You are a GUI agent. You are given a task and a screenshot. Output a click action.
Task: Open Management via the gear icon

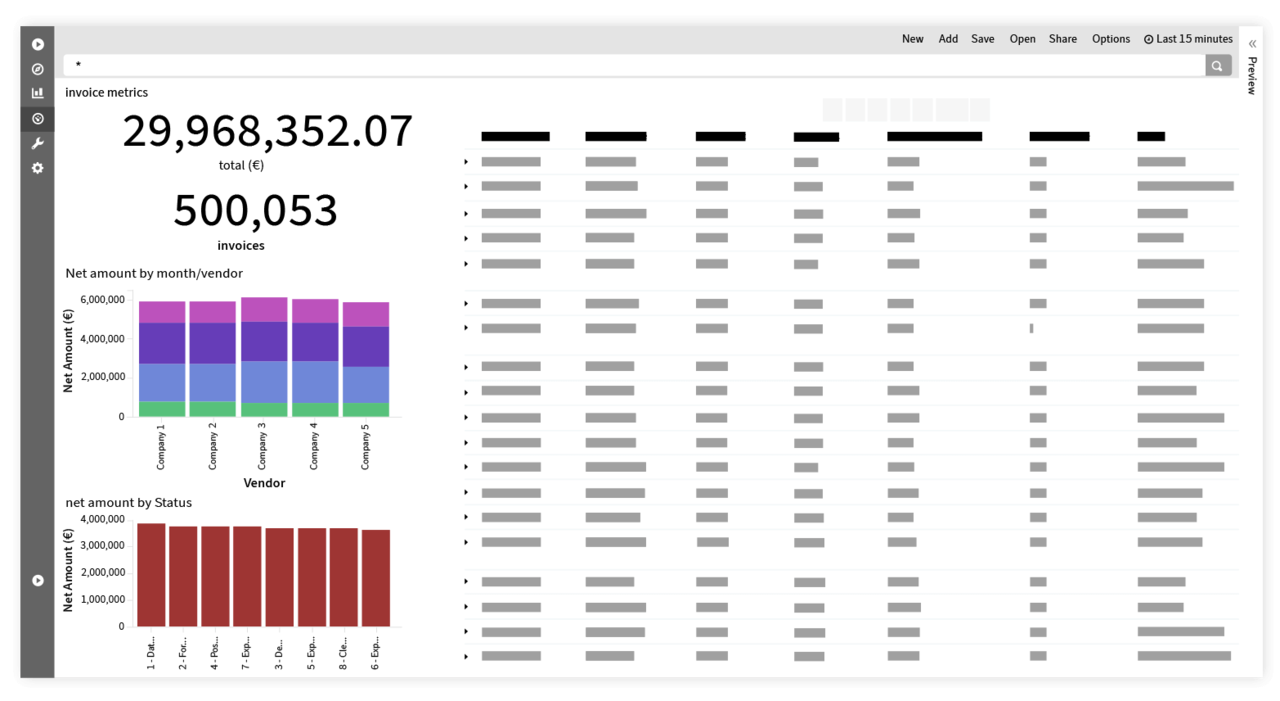pyautogui.click(x=38, y=168)
